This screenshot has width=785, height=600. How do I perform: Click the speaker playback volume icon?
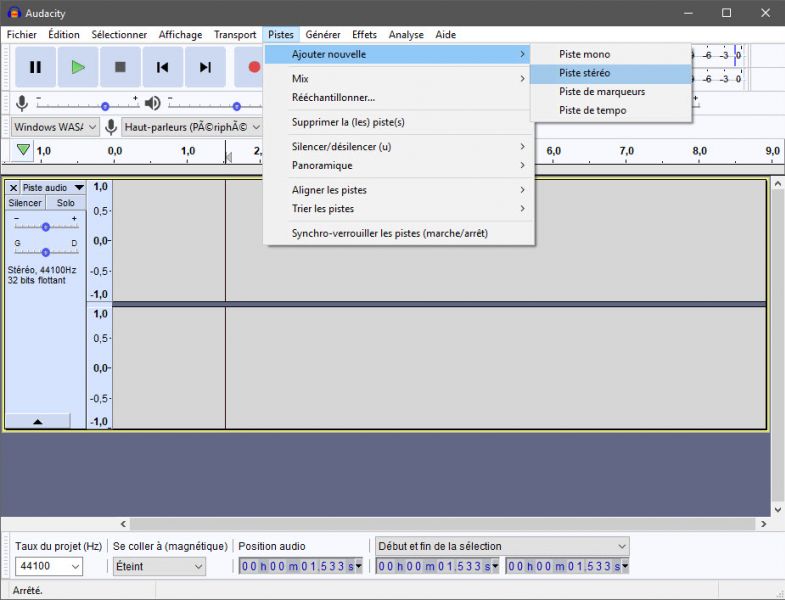point(152,103)
